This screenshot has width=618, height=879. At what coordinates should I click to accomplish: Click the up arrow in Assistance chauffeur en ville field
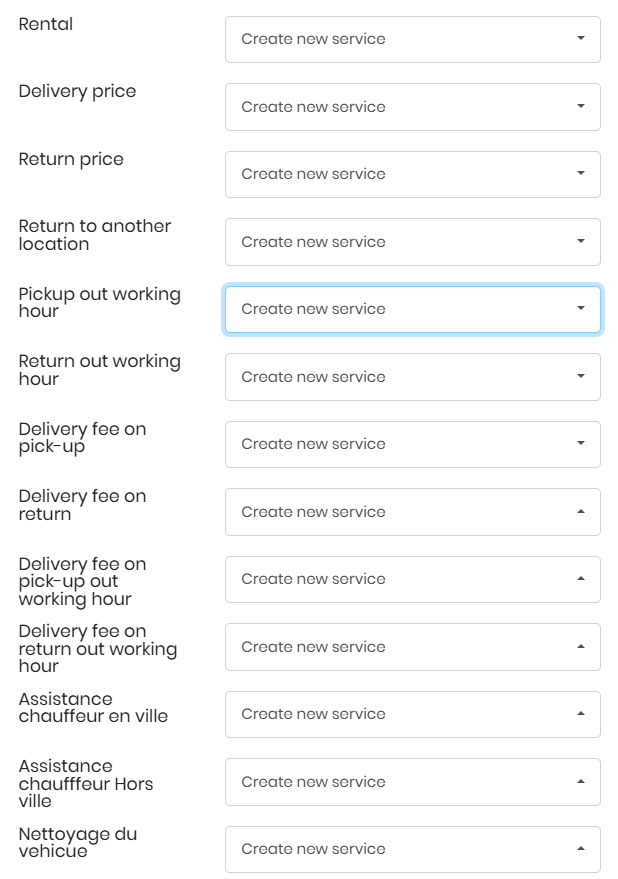coord(581,714)
